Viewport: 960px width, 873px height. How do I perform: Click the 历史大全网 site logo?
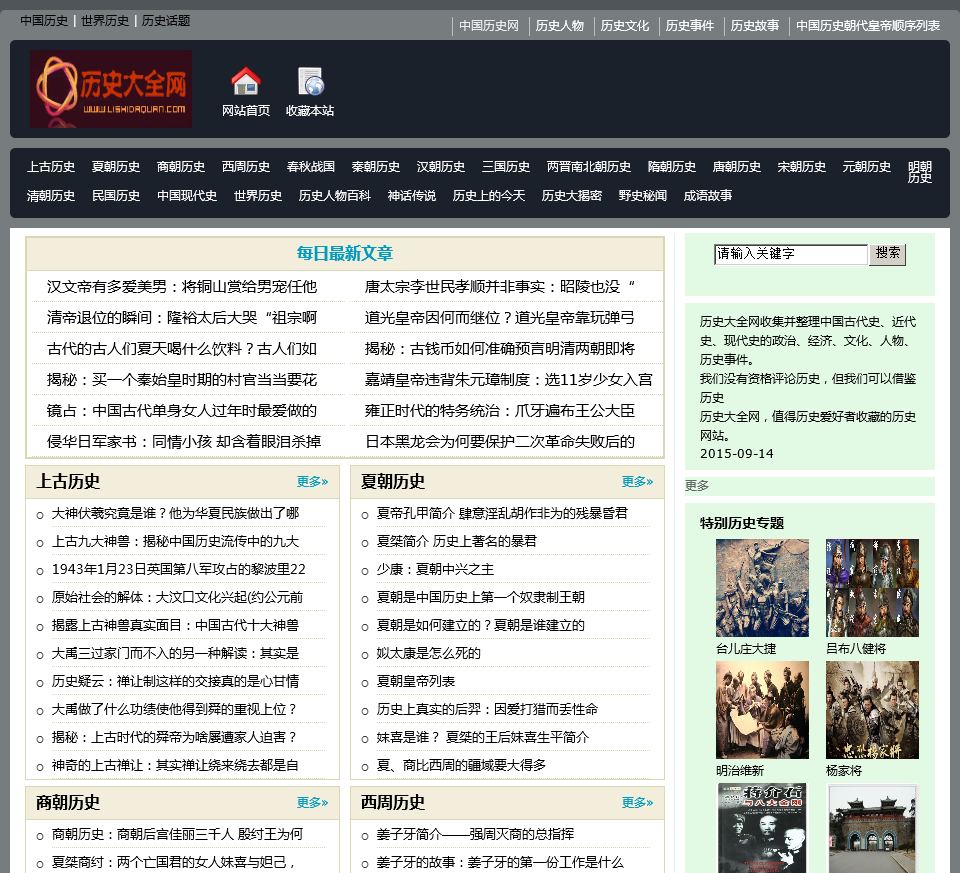click(111, 89)
